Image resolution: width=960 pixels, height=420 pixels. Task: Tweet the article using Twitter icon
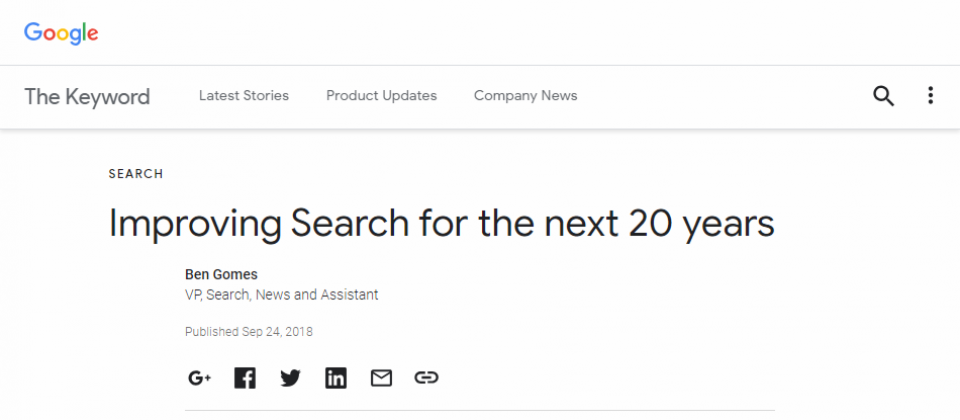click(x=290, y=378)
